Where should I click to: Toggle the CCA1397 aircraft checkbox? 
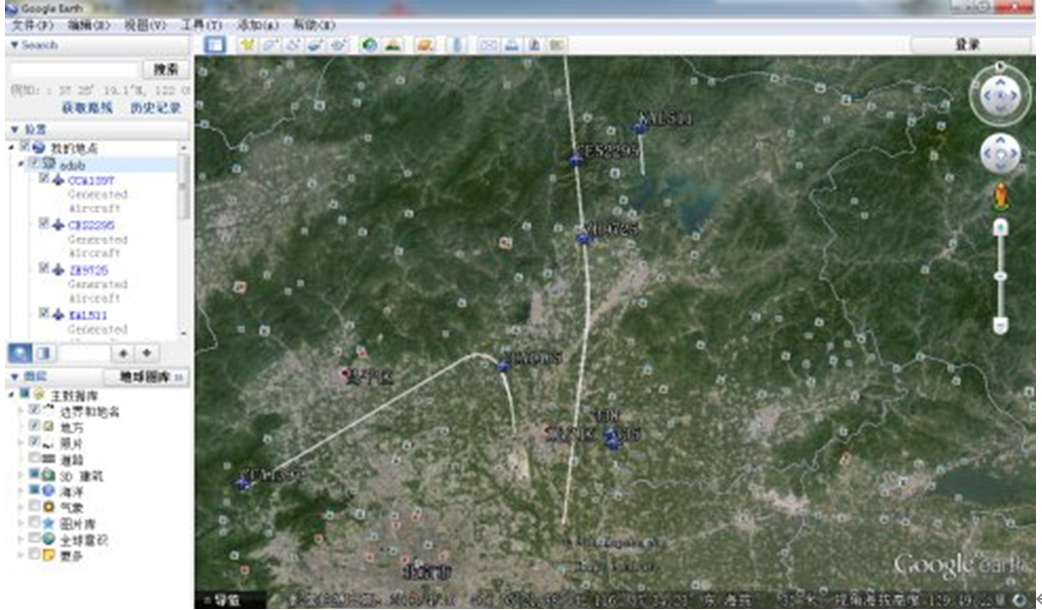44,178
